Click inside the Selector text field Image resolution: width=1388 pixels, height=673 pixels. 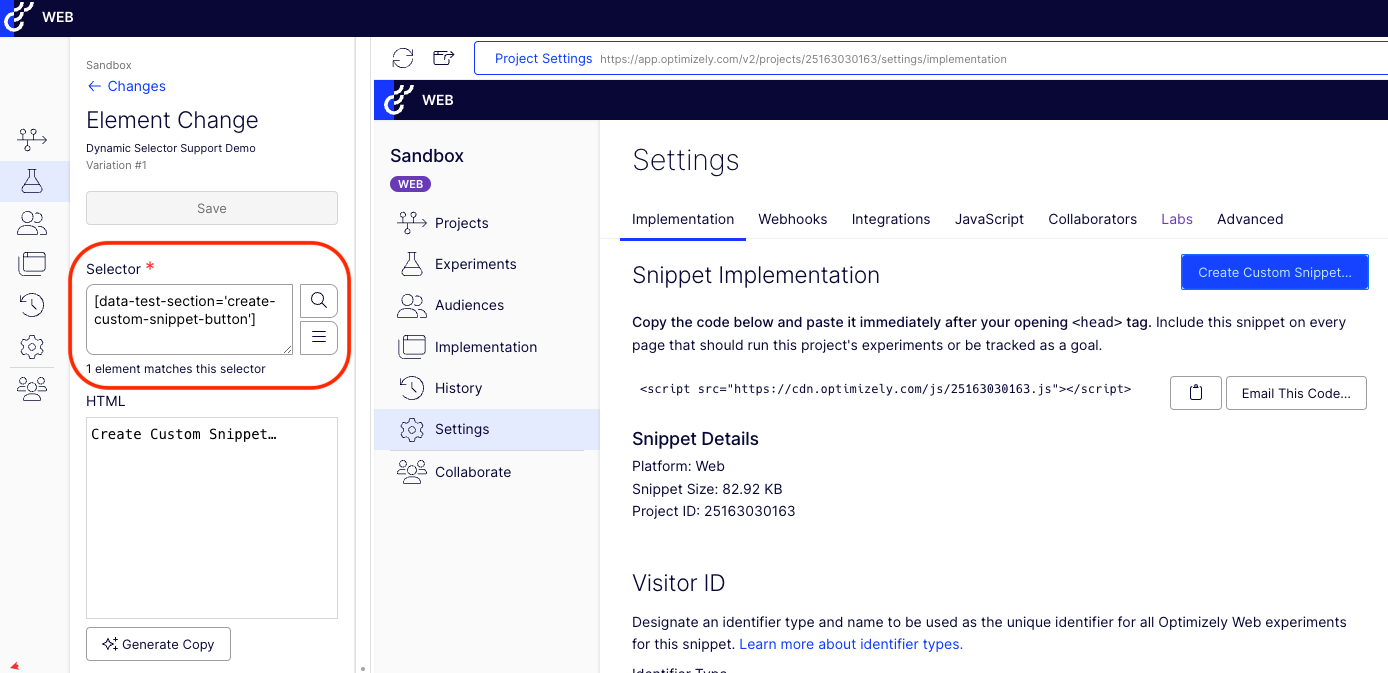189,320
